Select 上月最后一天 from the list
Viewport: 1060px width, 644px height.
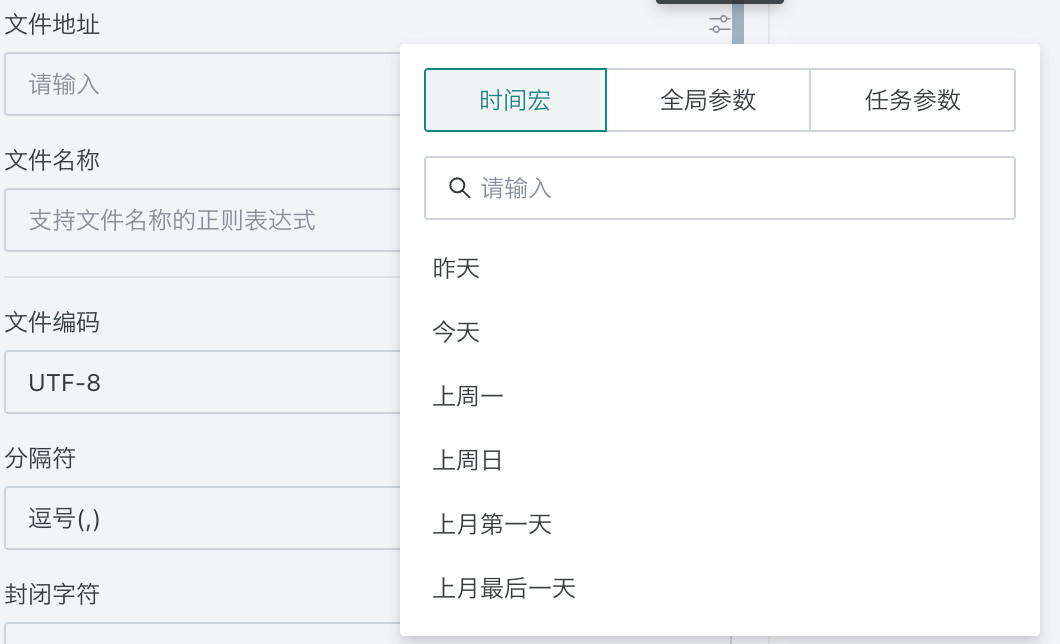(504, 588)
